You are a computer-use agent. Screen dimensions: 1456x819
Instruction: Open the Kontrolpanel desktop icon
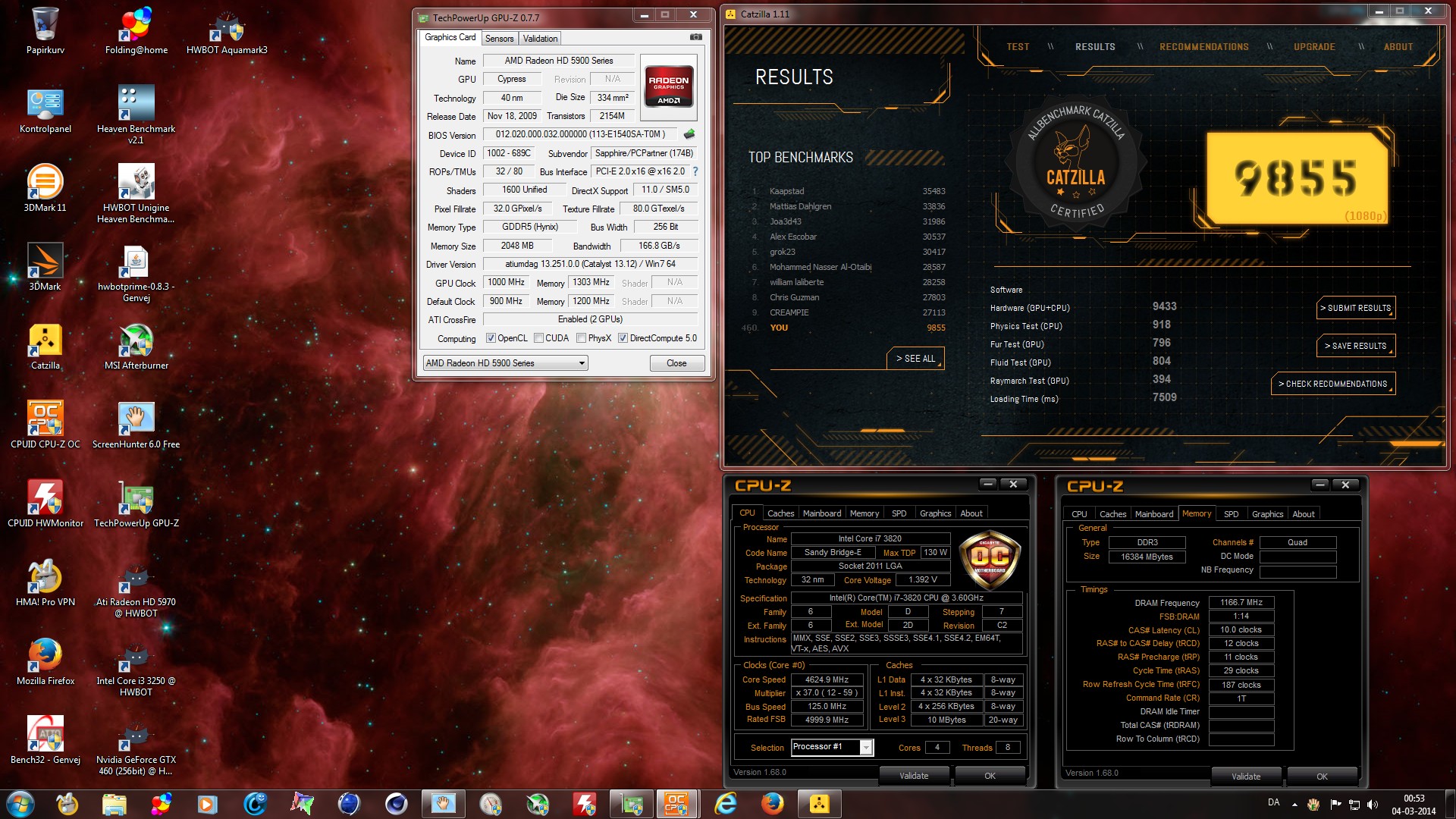[45, 110]
